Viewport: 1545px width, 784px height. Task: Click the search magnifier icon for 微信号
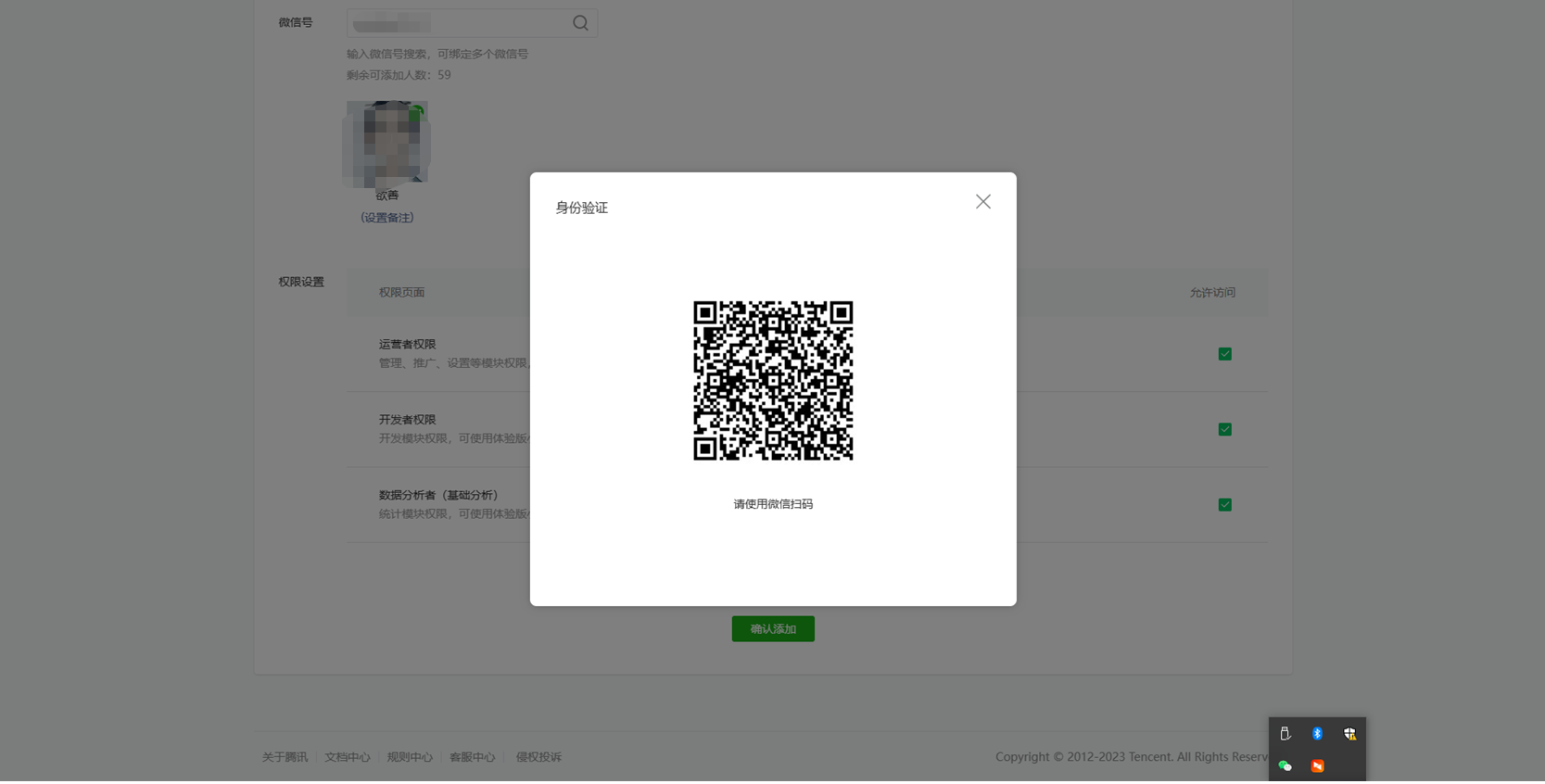(x=580, y=23)
